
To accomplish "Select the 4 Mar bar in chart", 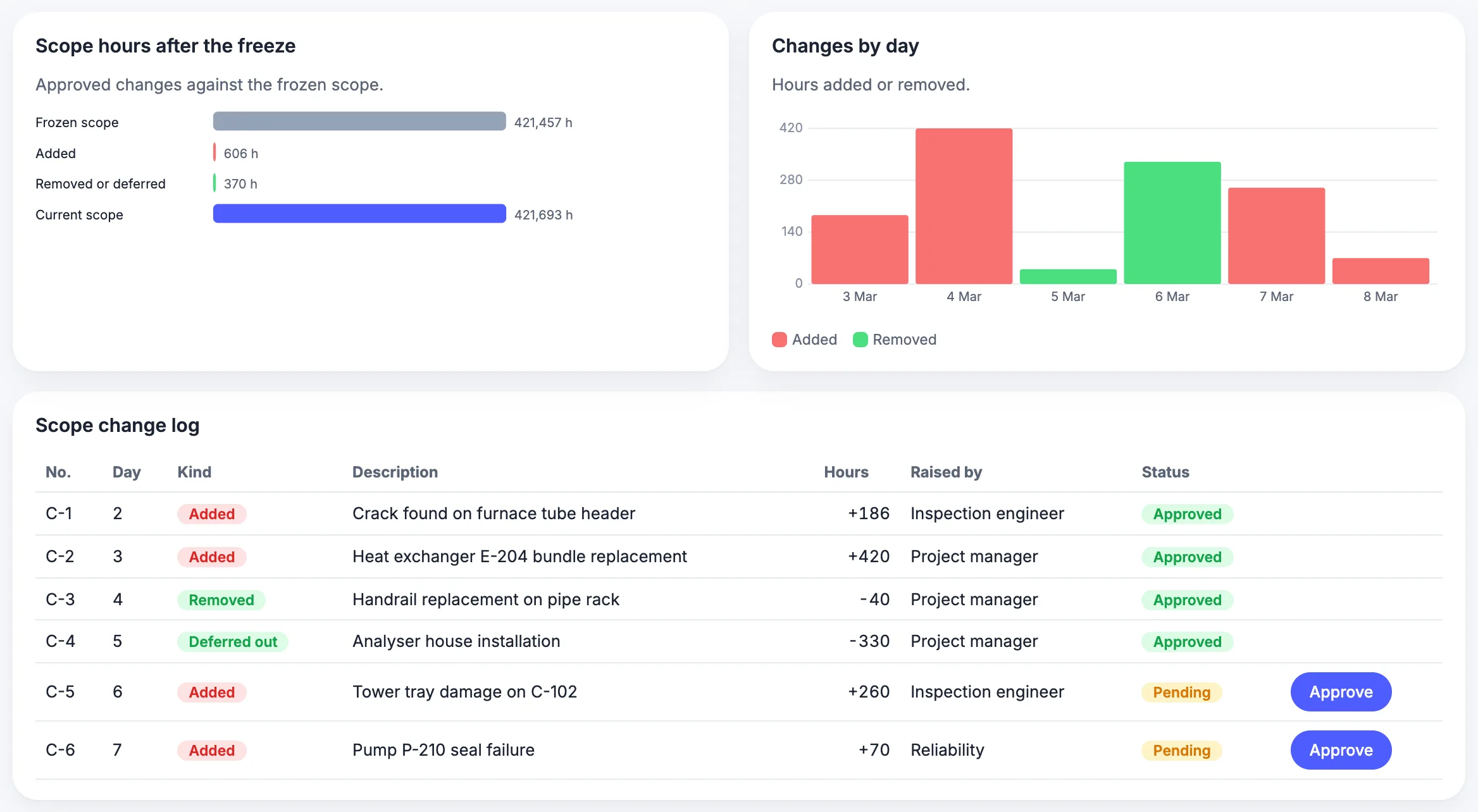I will [x=964, y=206].
